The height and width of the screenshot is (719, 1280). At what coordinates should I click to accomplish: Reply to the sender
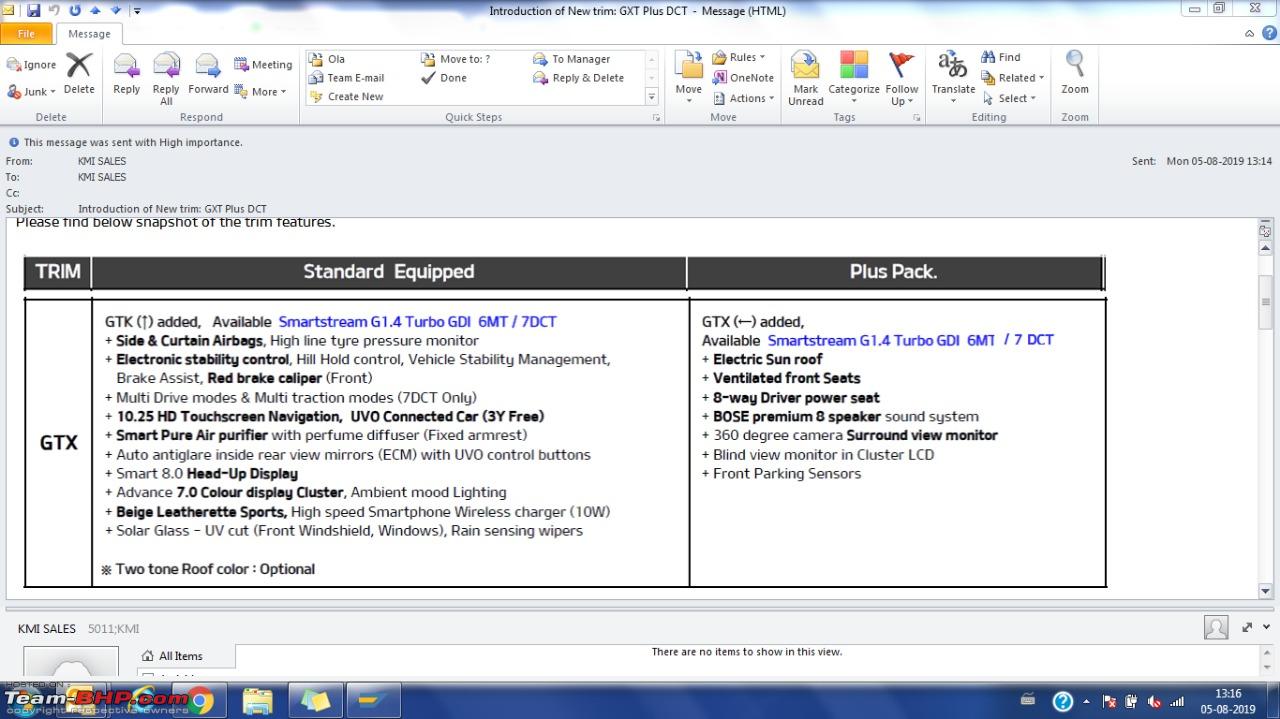(x=127, y=74)
